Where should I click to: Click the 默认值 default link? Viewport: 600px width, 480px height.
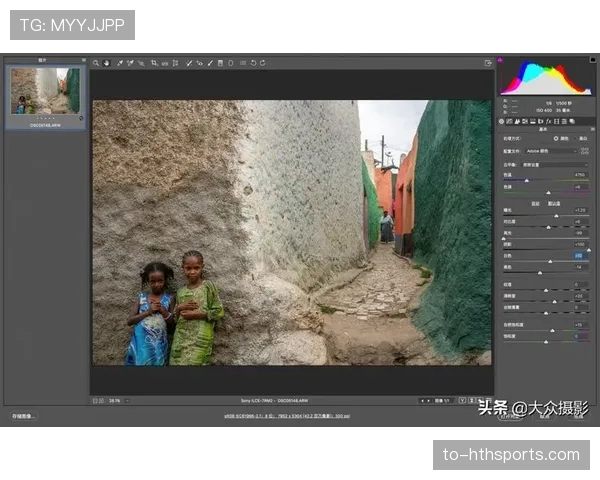(x=554, y=204)
